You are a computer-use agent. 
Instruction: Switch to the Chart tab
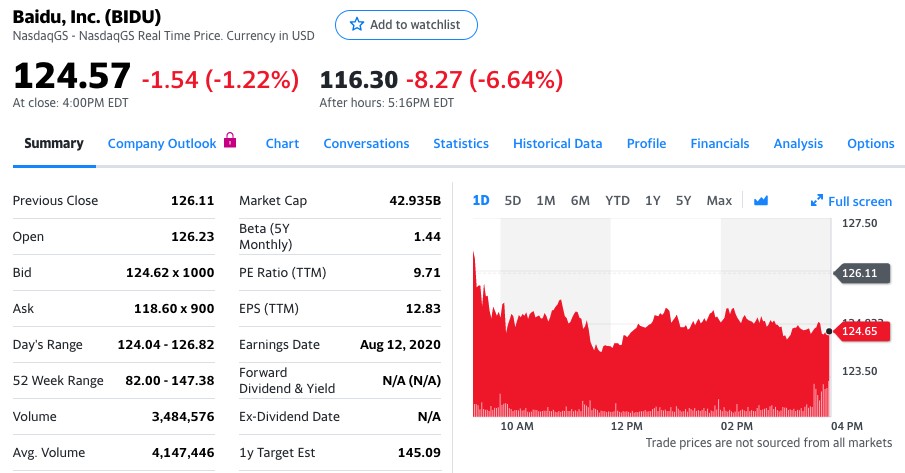[282, 143]
